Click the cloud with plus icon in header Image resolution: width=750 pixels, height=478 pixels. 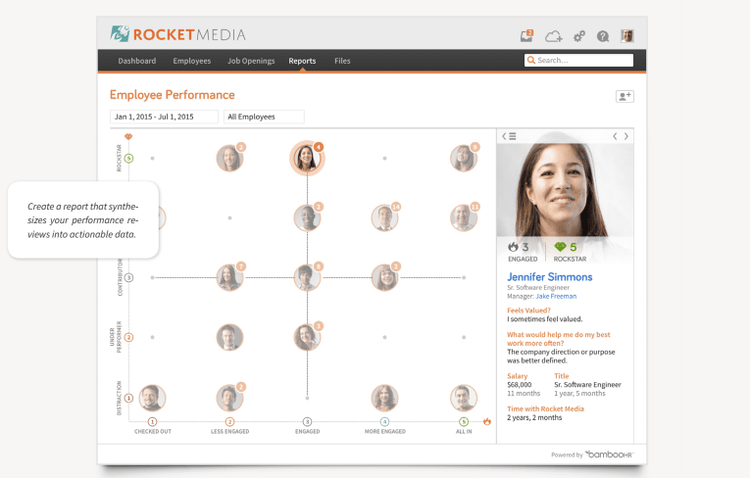(553, 36)
